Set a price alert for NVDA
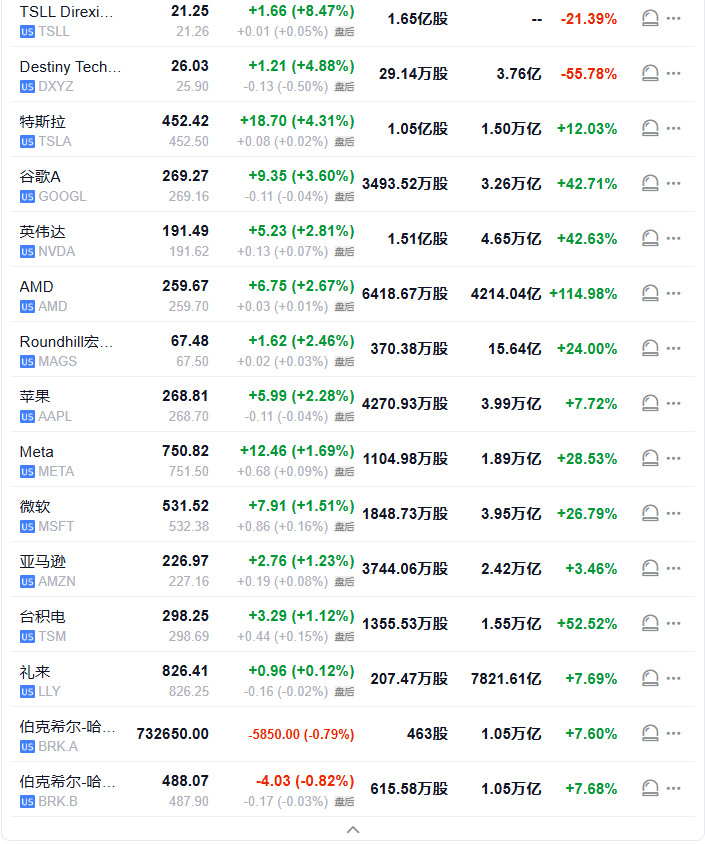Viewport: 705px width, 844px height. click(650, 239)
